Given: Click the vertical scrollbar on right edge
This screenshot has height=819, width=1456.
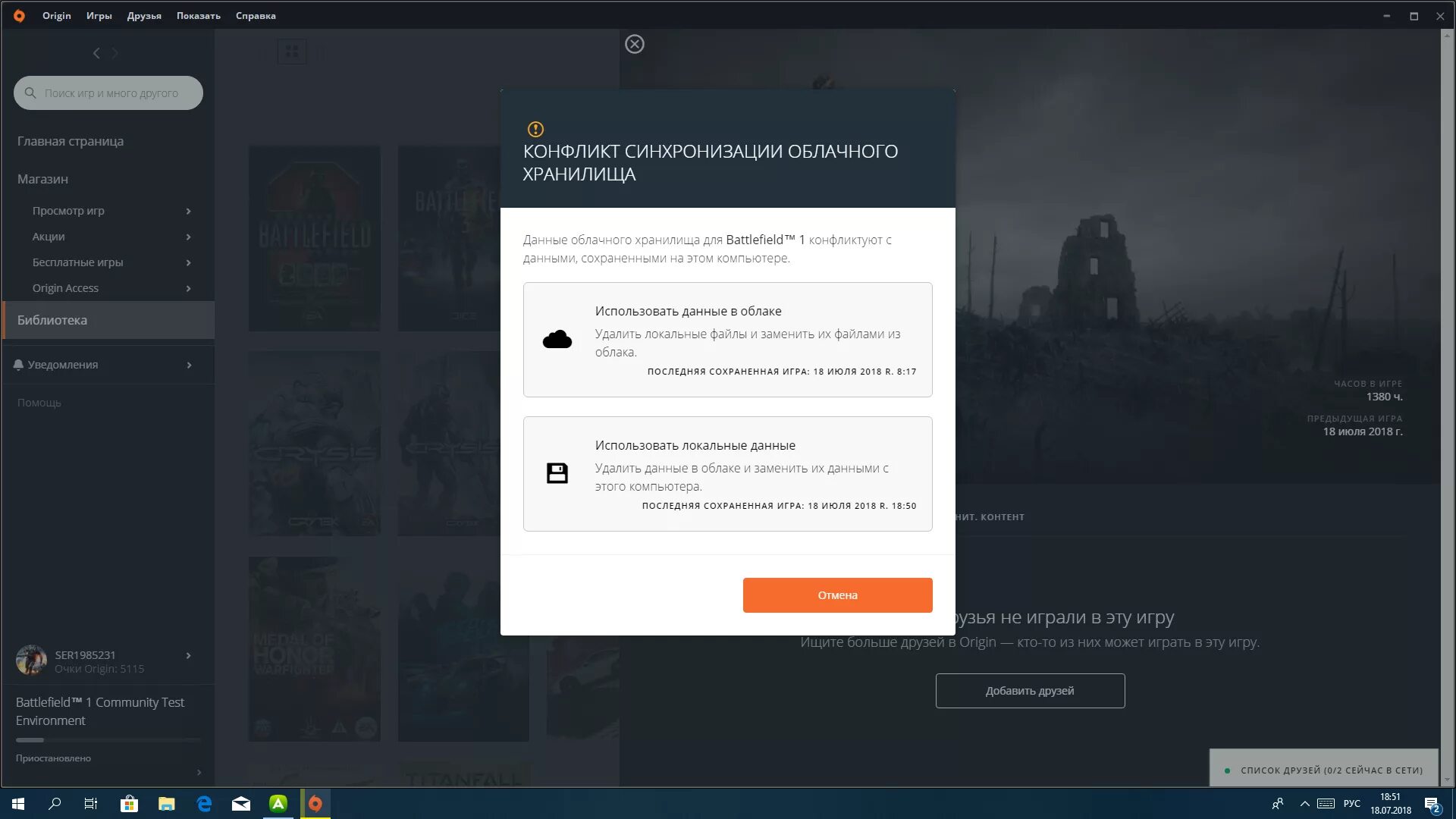Looking at the screenshot, I should coord(1447,408).
